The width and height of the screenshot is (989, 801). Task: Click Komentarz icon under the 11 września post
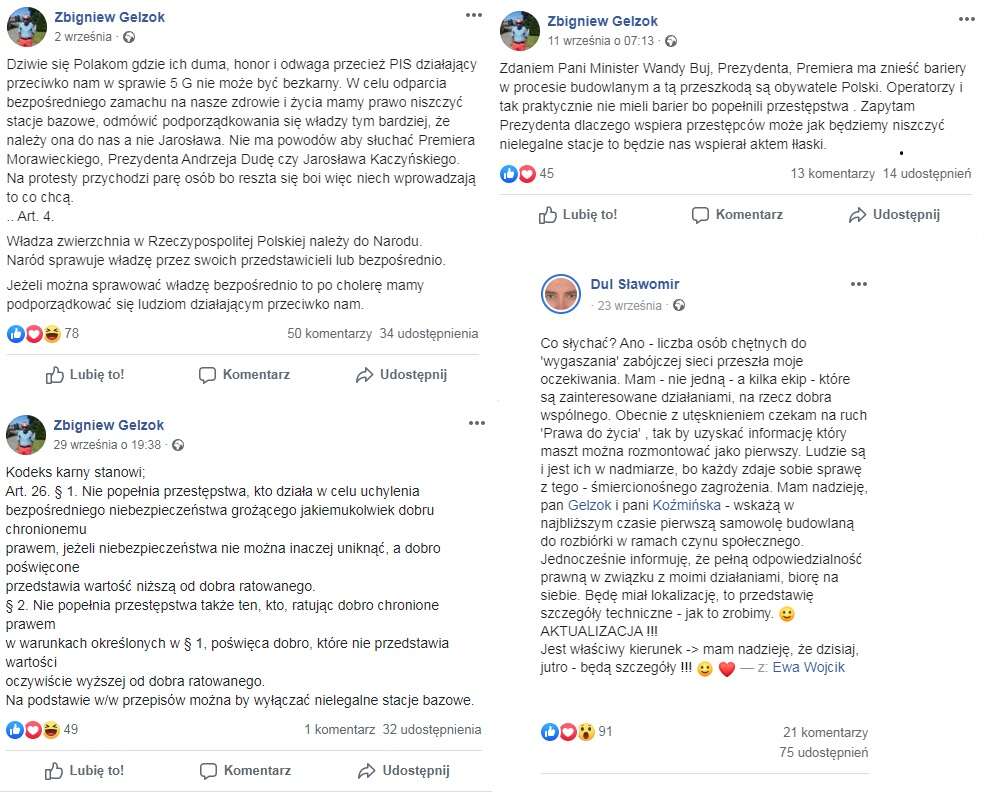pos(701,215)
